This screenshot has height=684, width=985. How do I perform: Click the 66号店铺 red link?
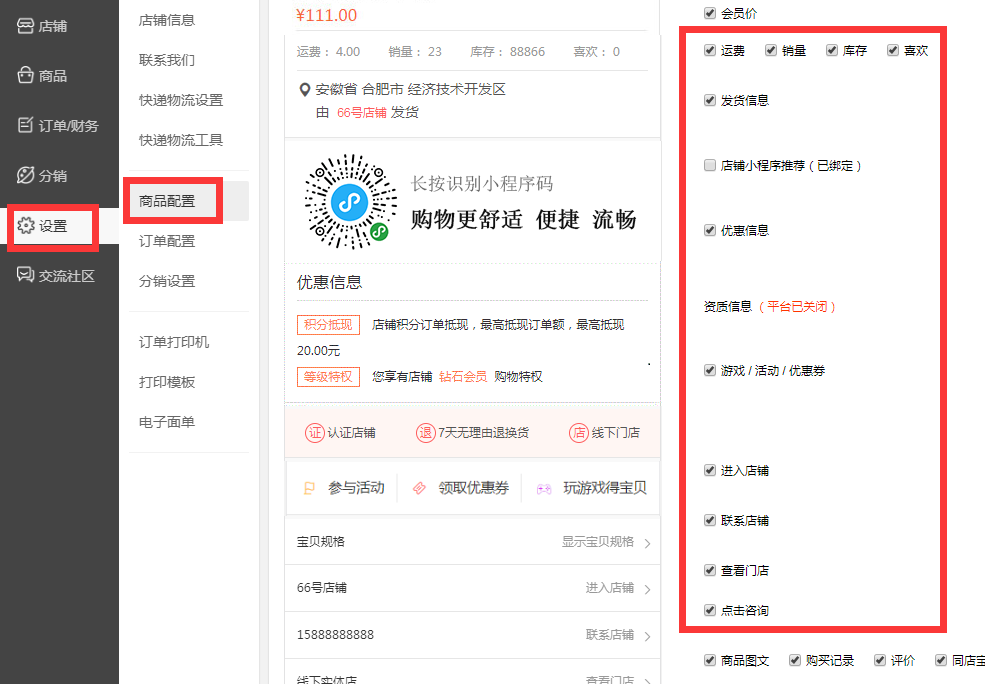click(x=361, y=113)
